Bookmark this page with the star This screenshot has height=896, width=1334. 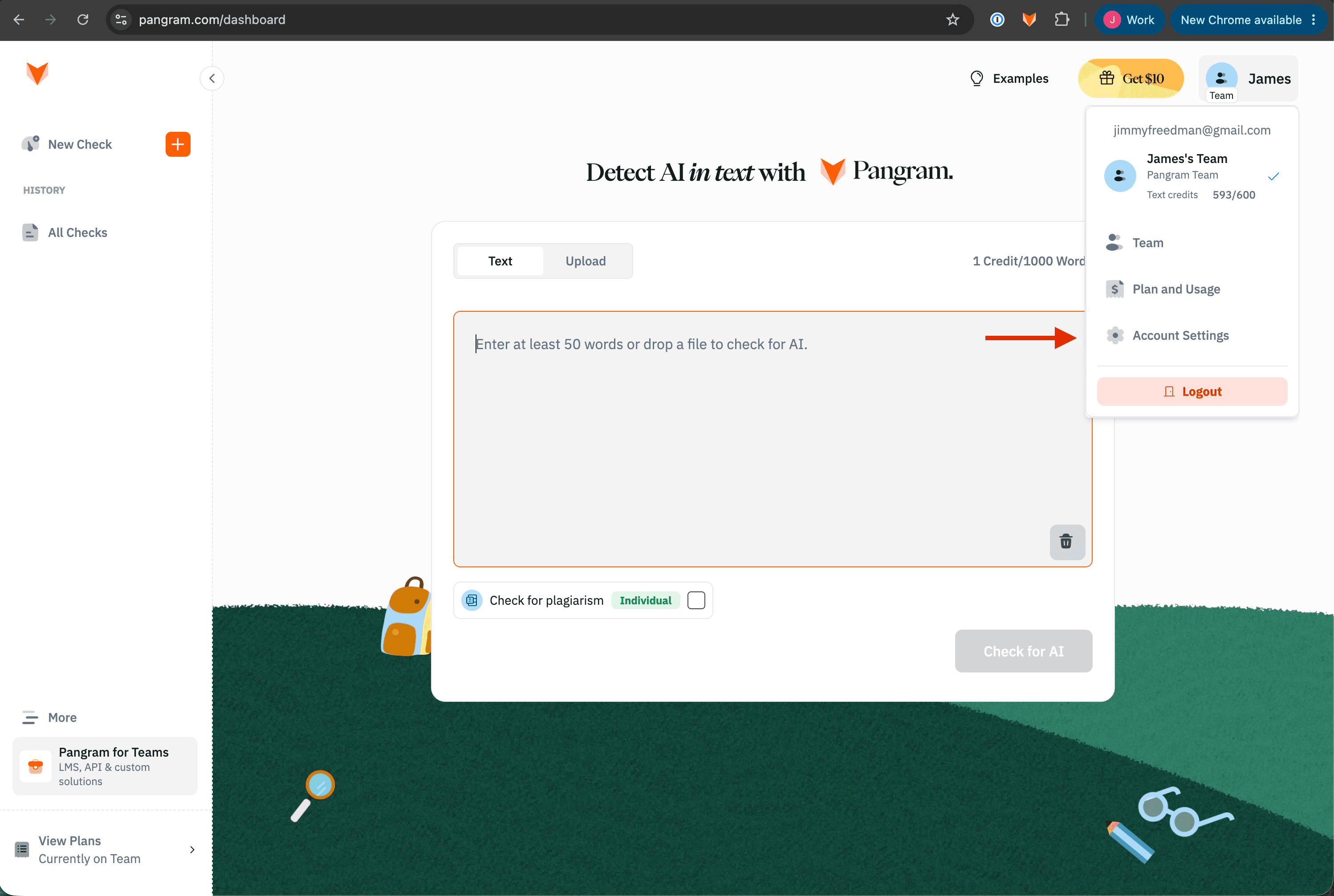click(x=952, y=20)
